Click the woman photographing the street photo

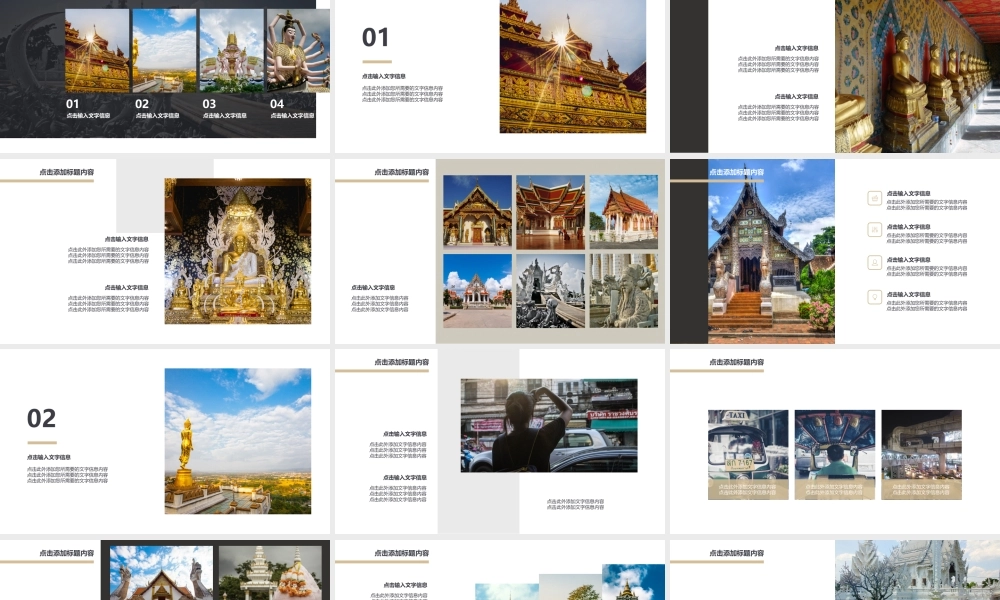(548, 425)
